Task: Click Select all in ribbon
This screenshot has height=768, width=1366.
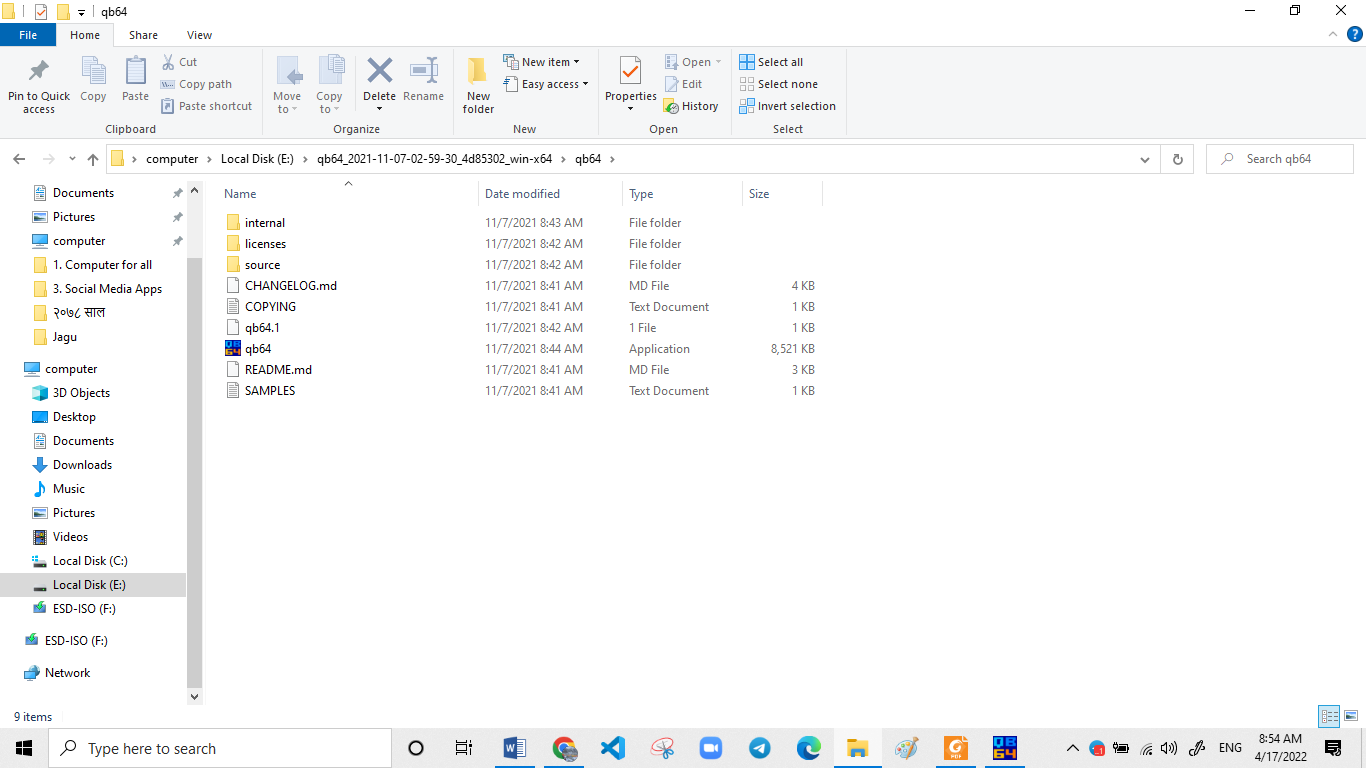Action: pos(771,62)
